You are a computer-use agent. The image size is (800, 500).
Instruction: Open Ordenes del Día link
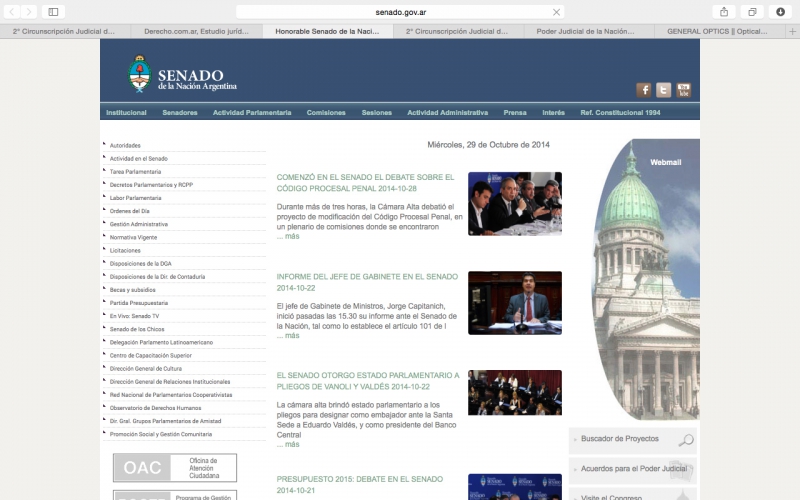point(130,211)
